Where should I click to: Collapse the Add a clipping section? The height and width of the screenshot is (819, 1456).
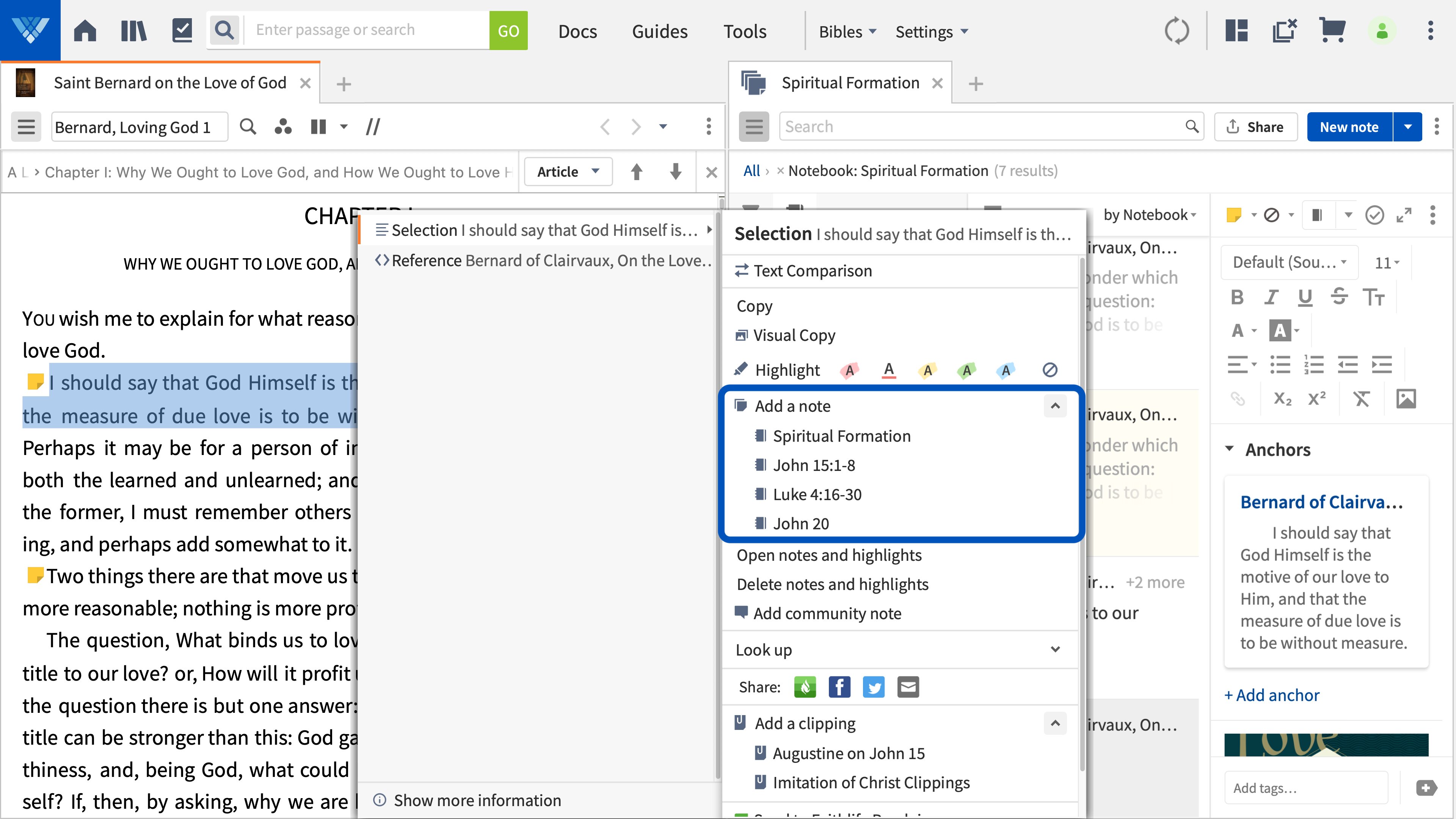point(1055,723)
